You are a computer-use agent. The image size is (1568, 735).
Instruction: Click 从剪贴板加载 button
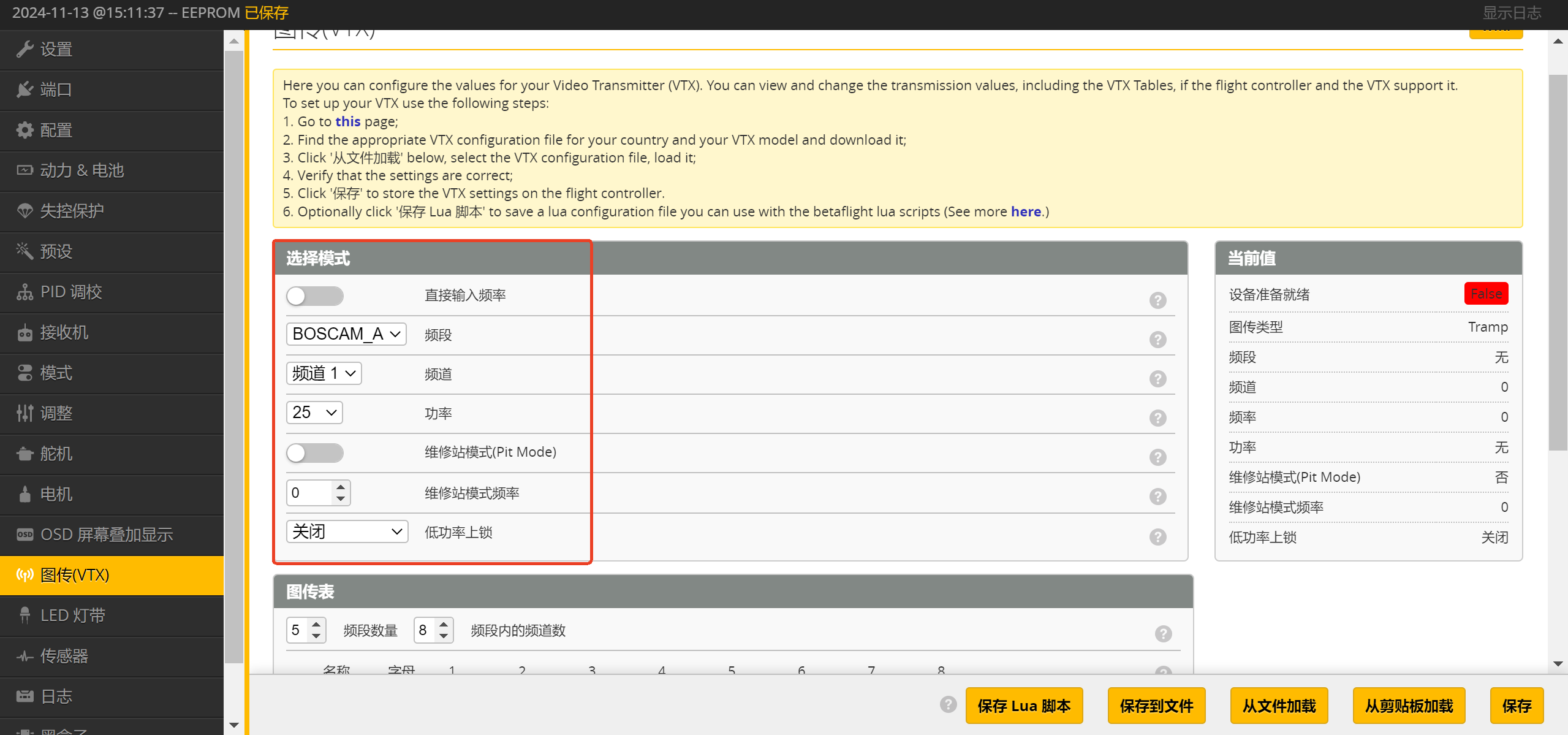(x=1409, y=706)
